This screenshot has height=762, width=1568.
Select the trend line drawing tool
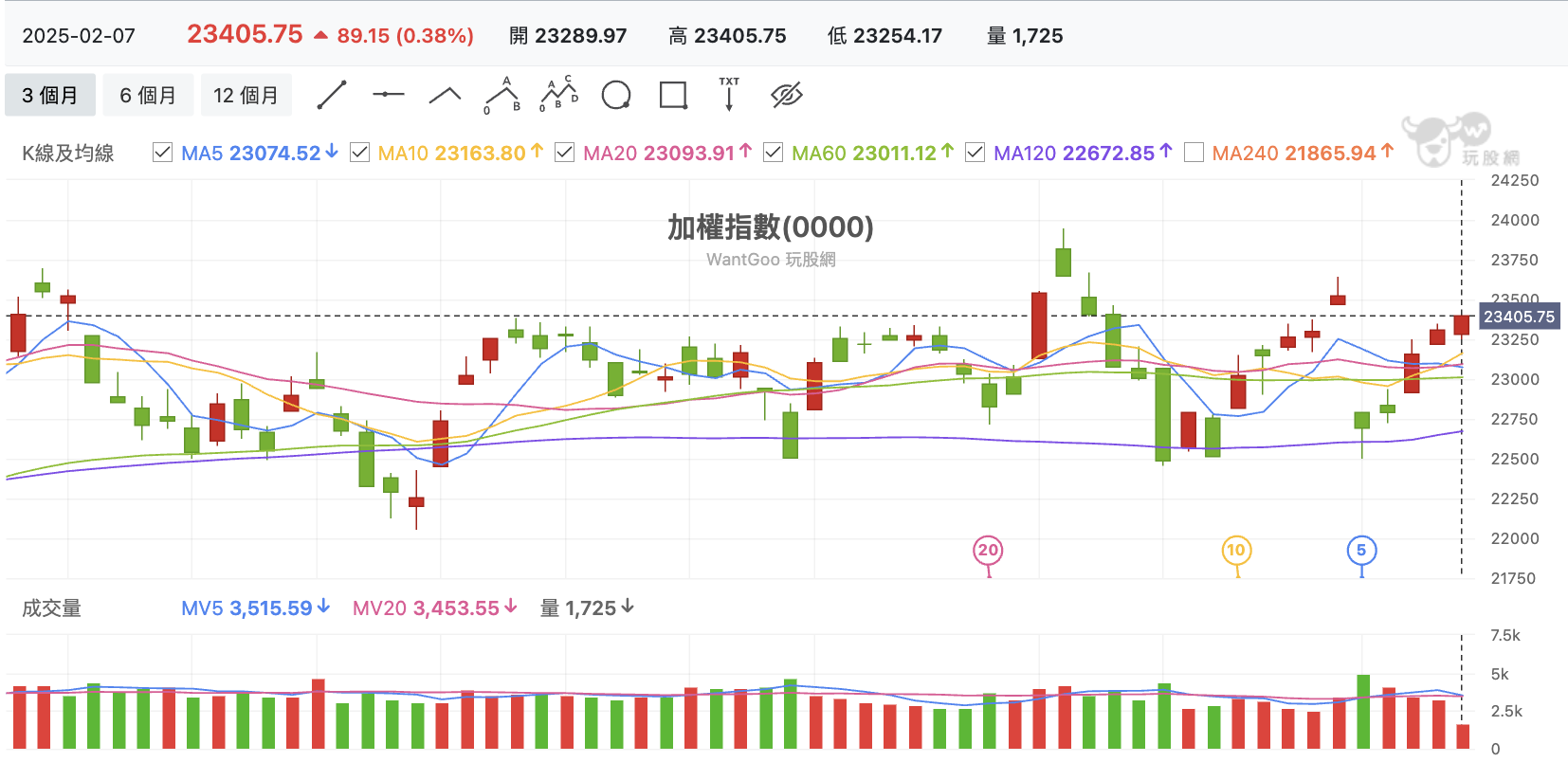[x=332, y=95]
